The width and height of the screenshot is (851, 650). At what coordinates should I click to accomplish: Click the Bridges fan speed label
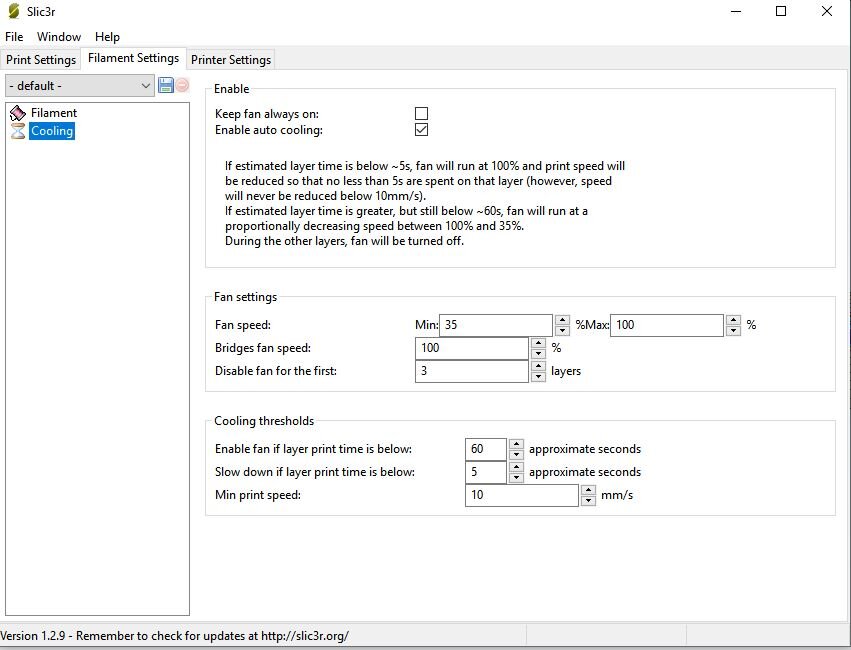(x=263, y=348)
